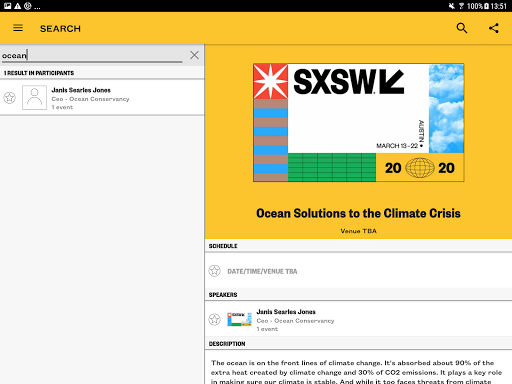The width and height of the screenshot is (512, 384).
Task: Open the hamburger navigation menu
Action: pyautogui.click(x=18, y=28)
